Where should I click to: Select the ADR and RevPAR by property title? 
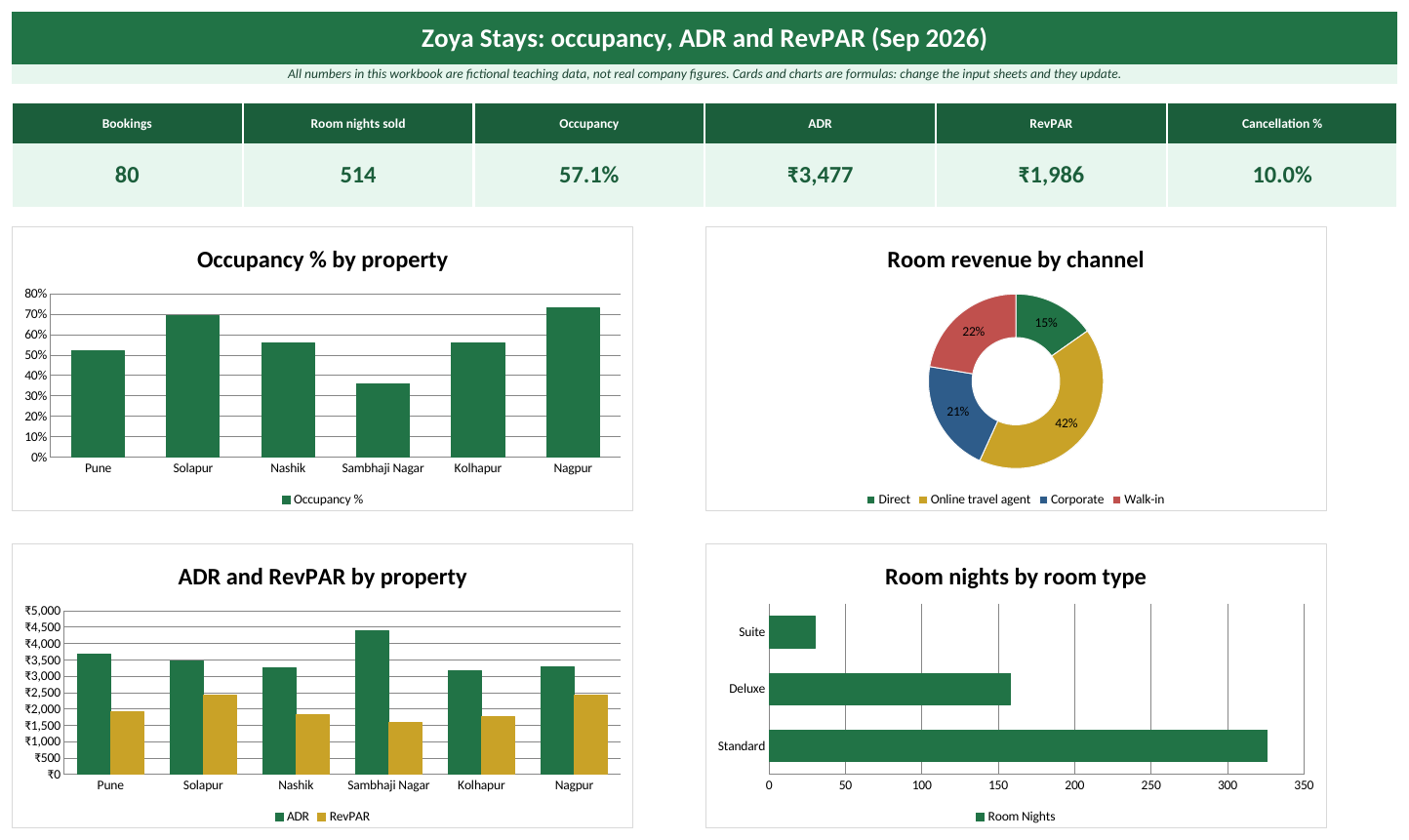(x=322, y=577)
